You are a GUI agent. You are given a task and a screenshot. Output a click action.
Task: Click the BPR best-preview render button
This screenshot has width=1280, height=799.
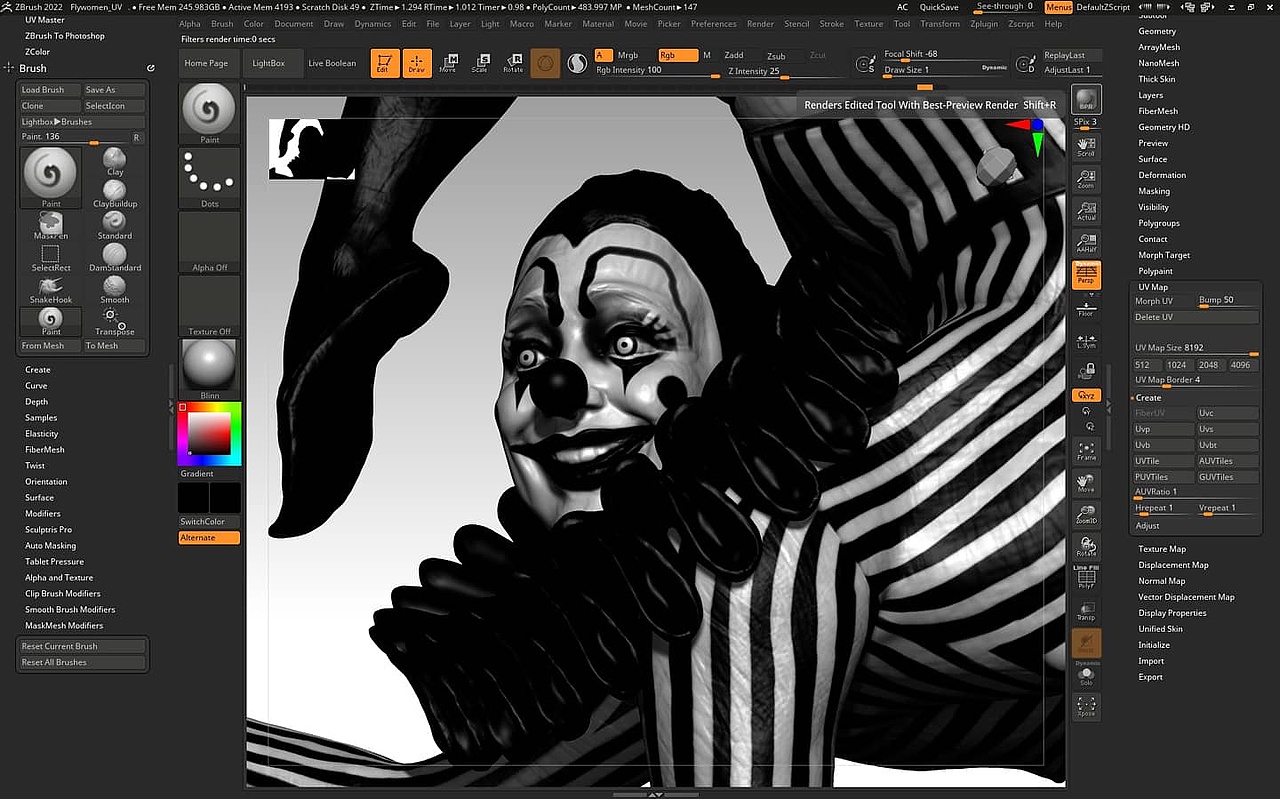point(1086,100)
